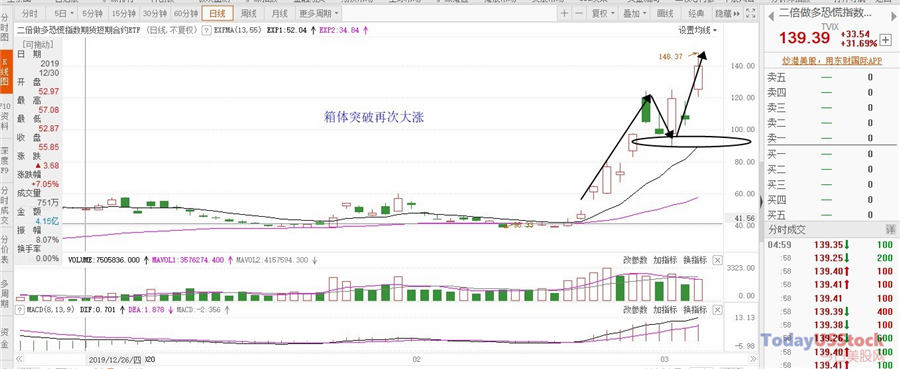The width and height of the screenshot is (900, 369).
Task: Switch to 5分钟 period
Action: [92, 13]
